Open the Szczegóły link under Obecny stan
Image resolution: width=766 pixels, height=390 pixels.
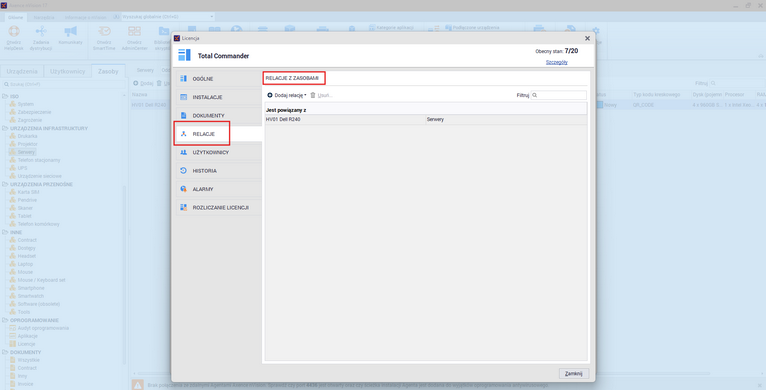pos(556,63)
